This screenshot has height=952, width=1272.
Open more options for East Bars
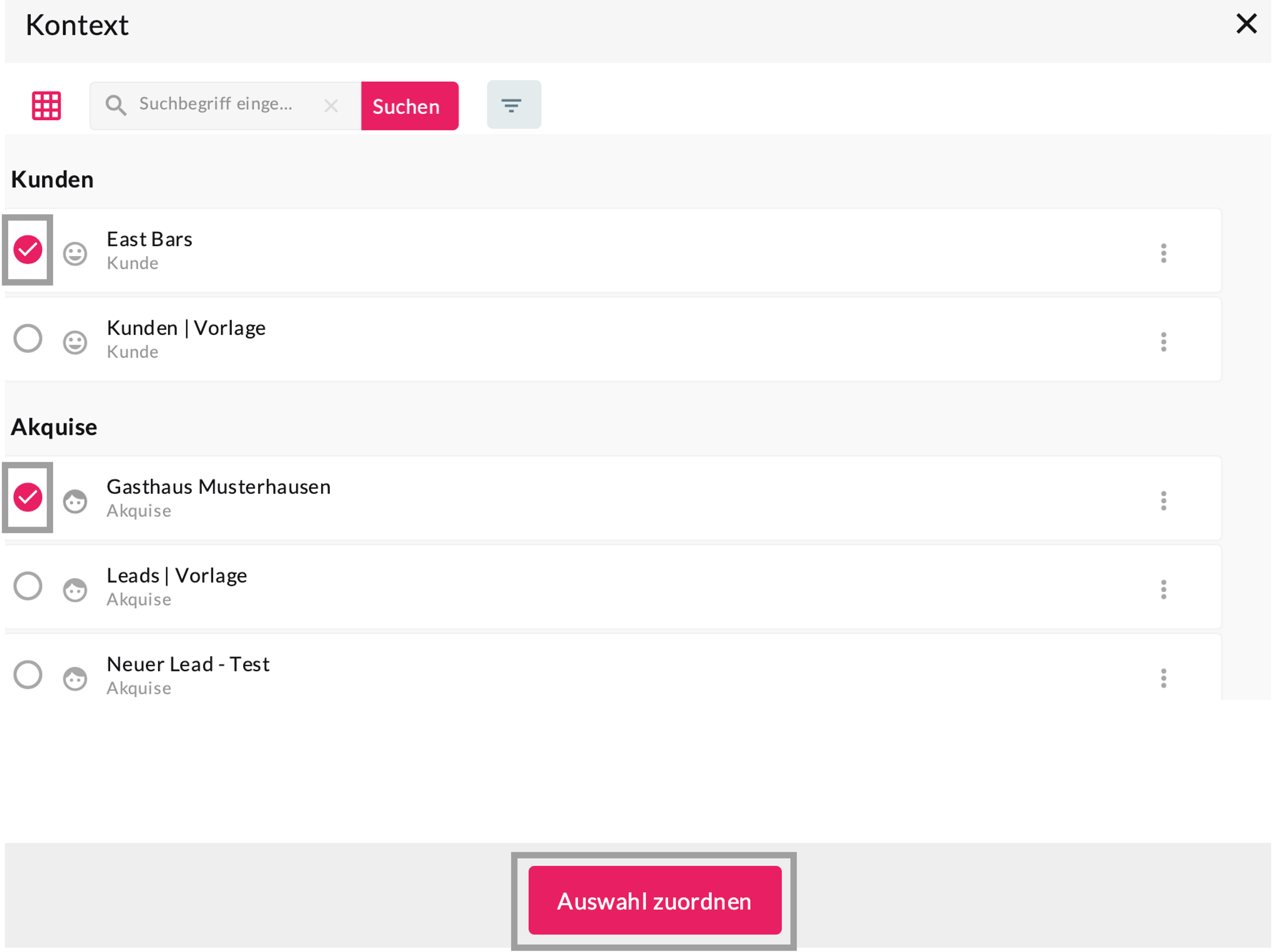pyautogui.click(x=1163, y=253)
